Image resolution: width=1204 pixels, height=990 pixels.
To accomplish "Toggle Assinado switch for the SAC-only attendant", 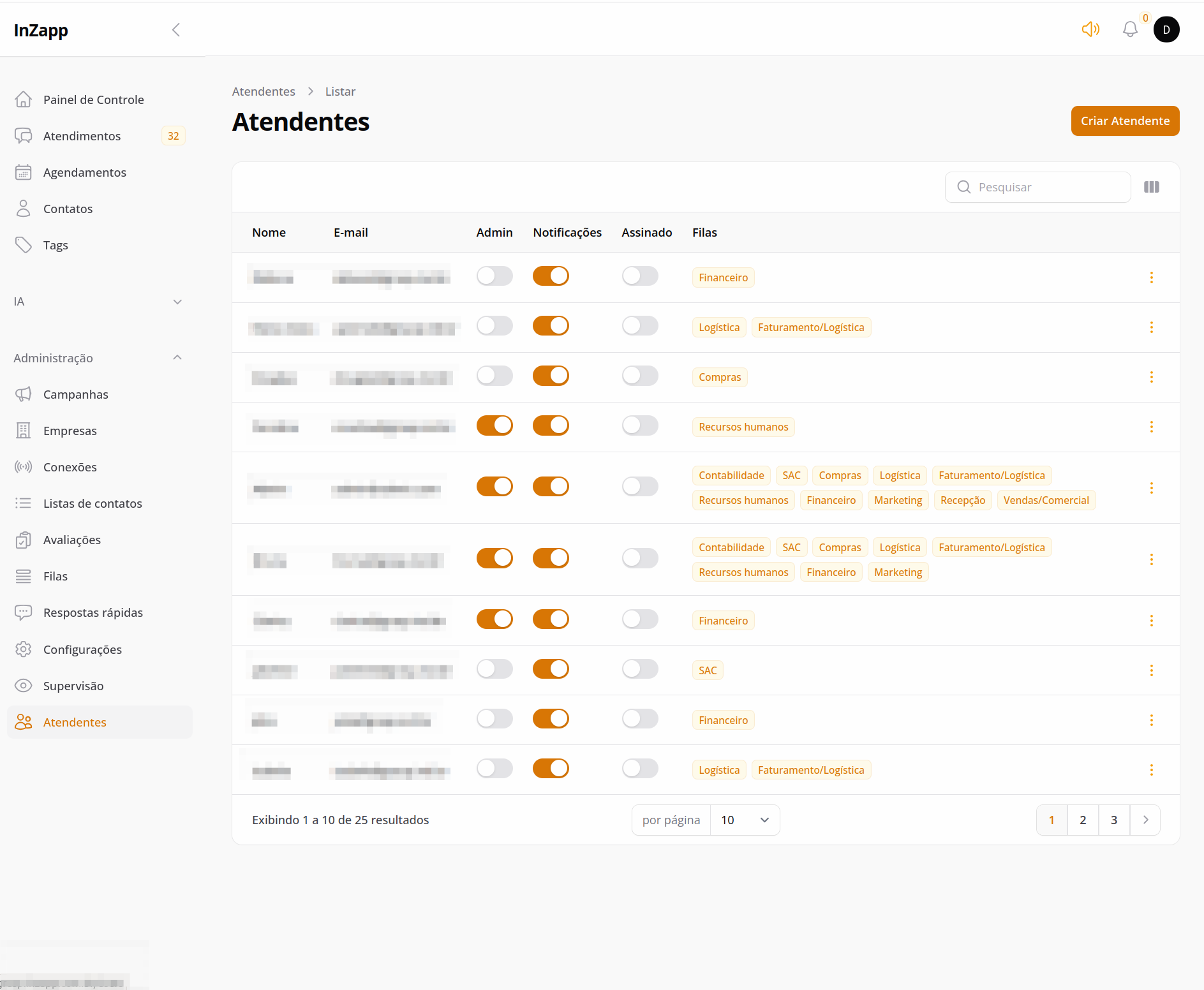I will pos(639,669).
